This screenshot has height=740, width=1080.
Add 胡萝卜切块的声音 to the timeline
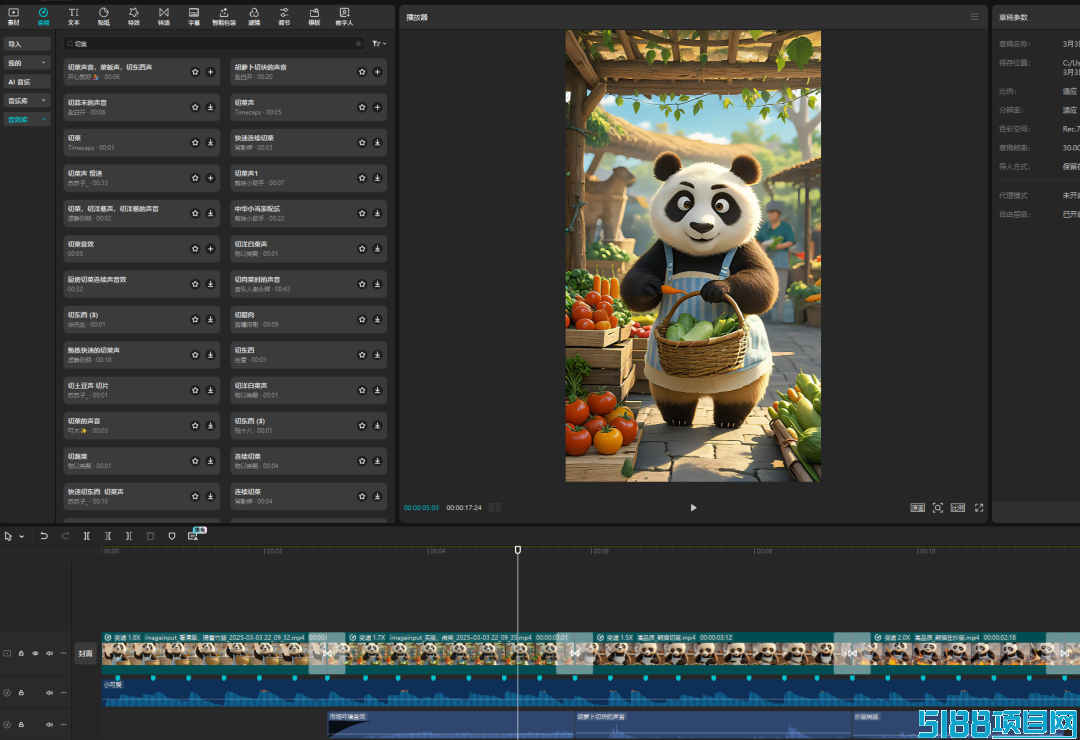377,72
